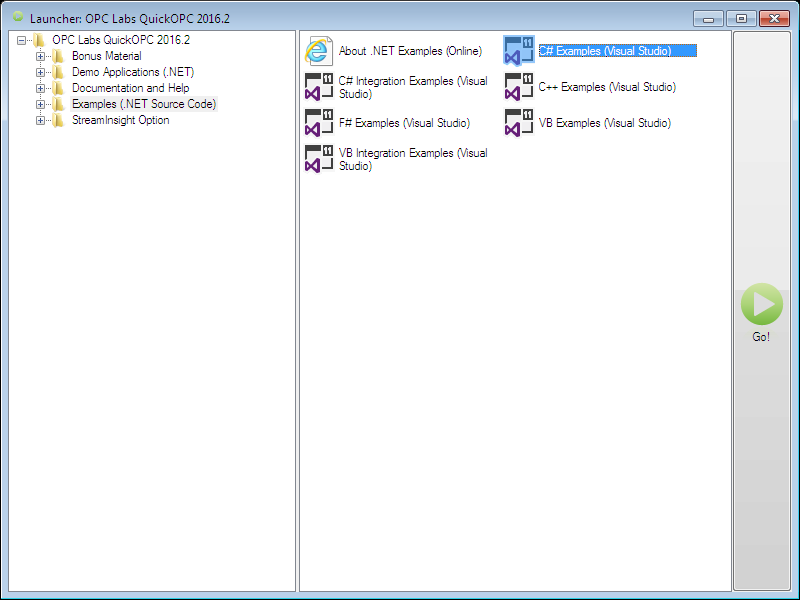Click the About .NET Examples Internet Explorer icon
Viewport: 800px width, 600px height.
click(319, 51)
